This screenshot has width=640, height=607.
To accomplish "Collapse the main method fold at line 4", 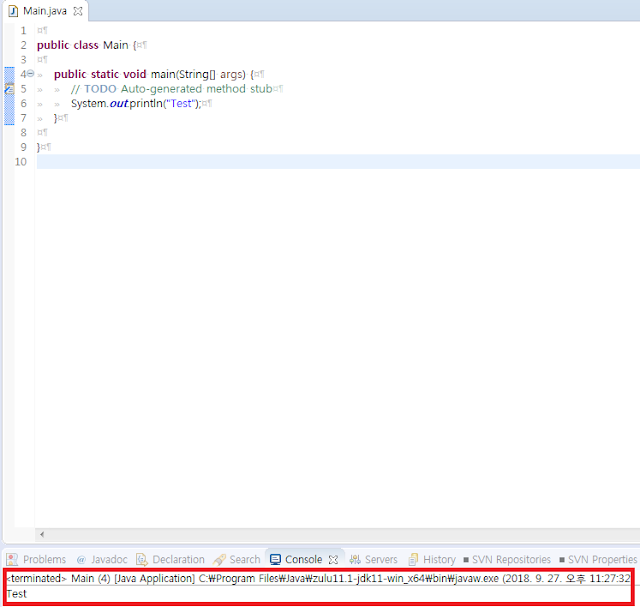I will (x=30, y=73).
